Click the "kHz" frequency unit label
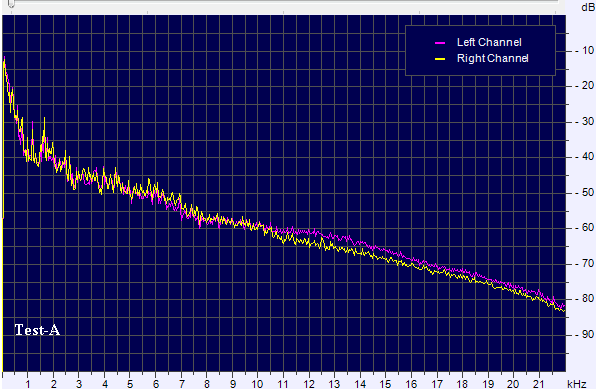Screen dimensions: 596x389 point(576,384)
